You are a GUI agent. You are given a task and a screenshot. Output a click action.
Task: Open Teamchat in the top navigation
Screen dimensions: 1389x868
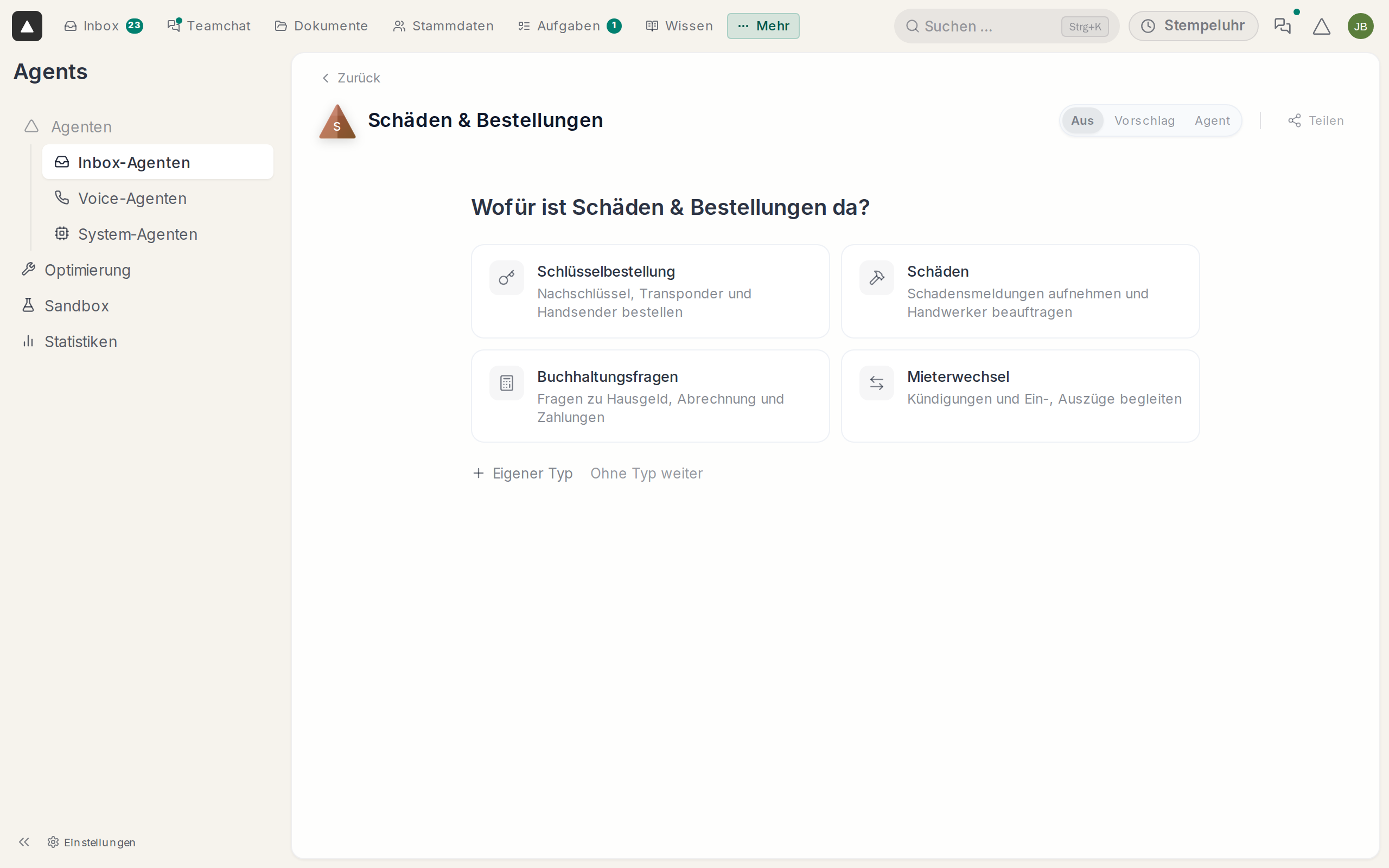[x=209, y=26]
